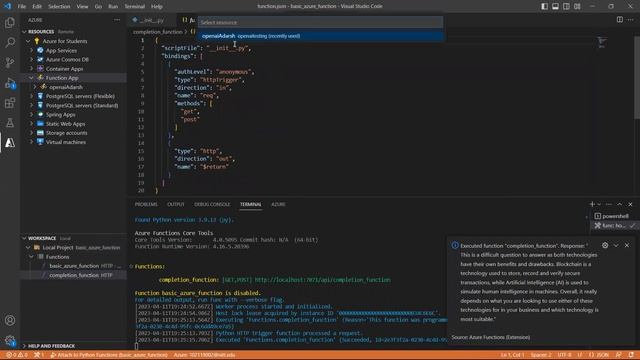The height and width of the screenshot is (360, 640).
Task: Open the Extensions view
Action: pyautogui.click(x=10, y=103)
